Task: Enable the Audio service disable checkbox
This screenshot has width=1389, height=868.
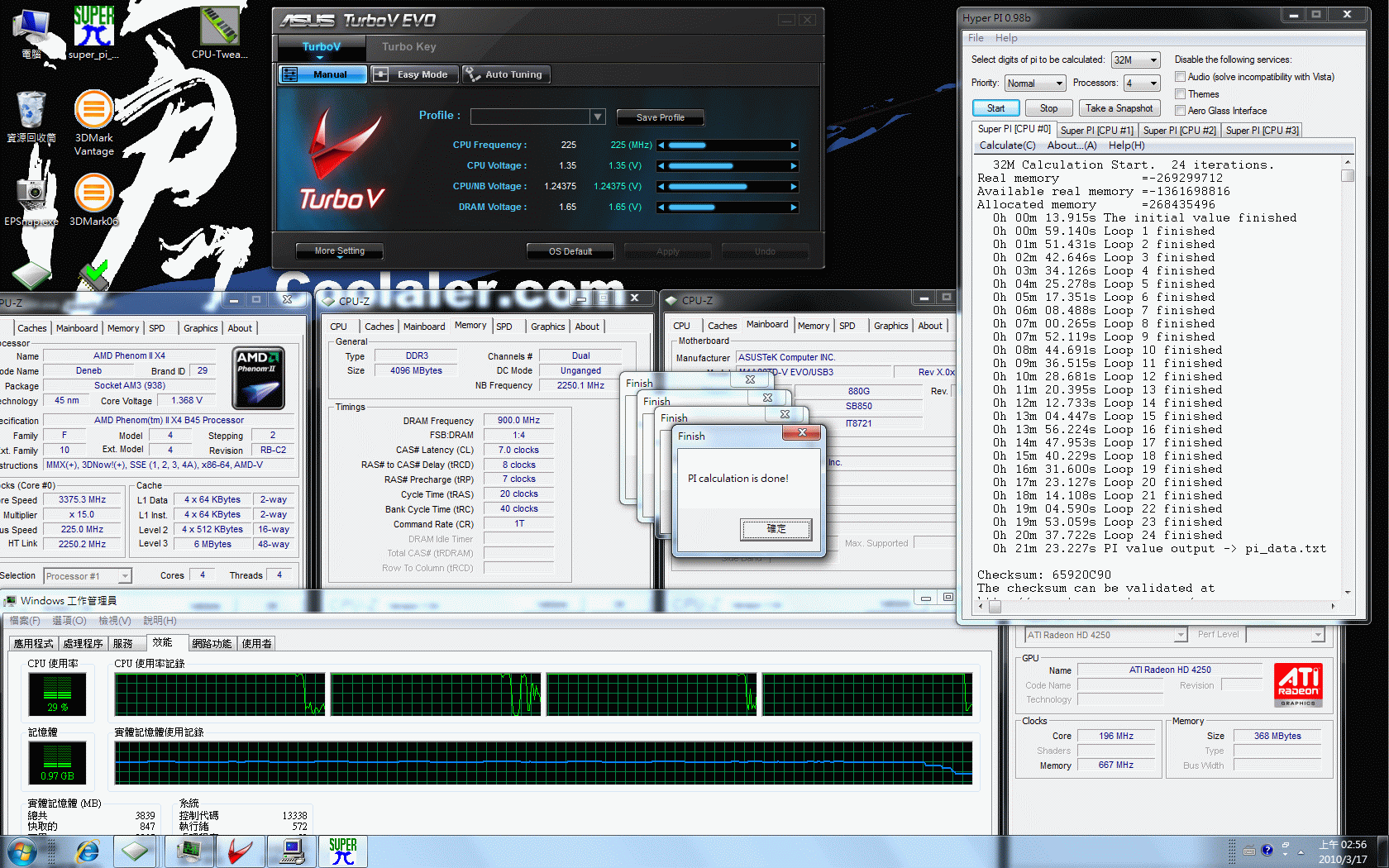Action: click(1180, 77)
